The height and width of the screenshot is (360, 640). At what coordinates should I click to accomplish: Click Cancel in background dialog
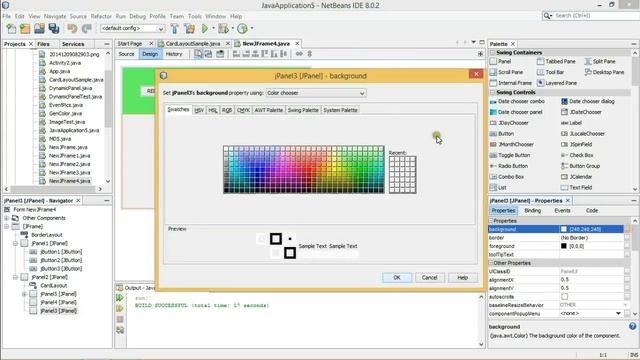click(429, 278)
